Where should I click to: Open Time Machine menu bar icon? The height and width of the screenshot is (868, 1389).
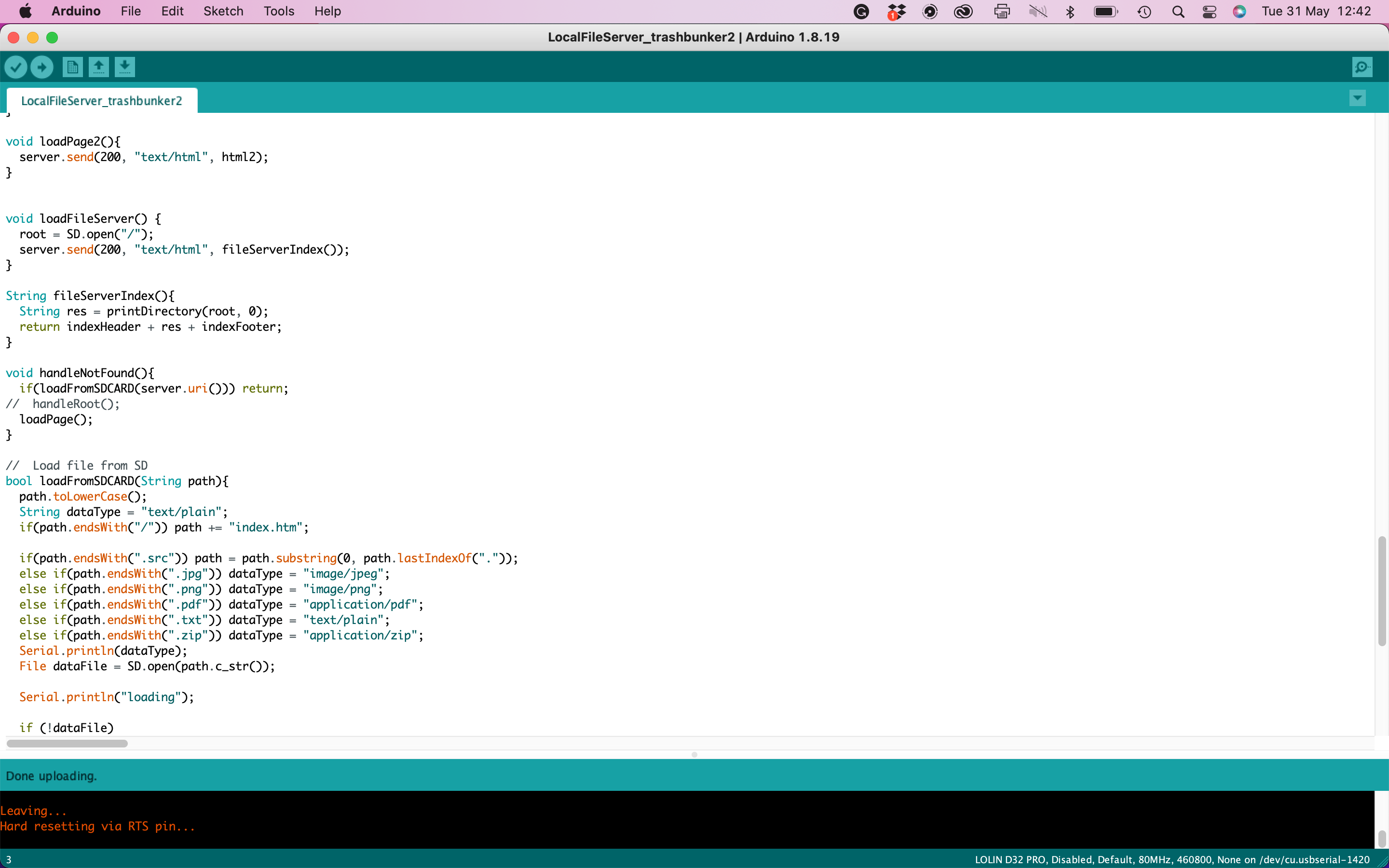(x=1144, y=12)
